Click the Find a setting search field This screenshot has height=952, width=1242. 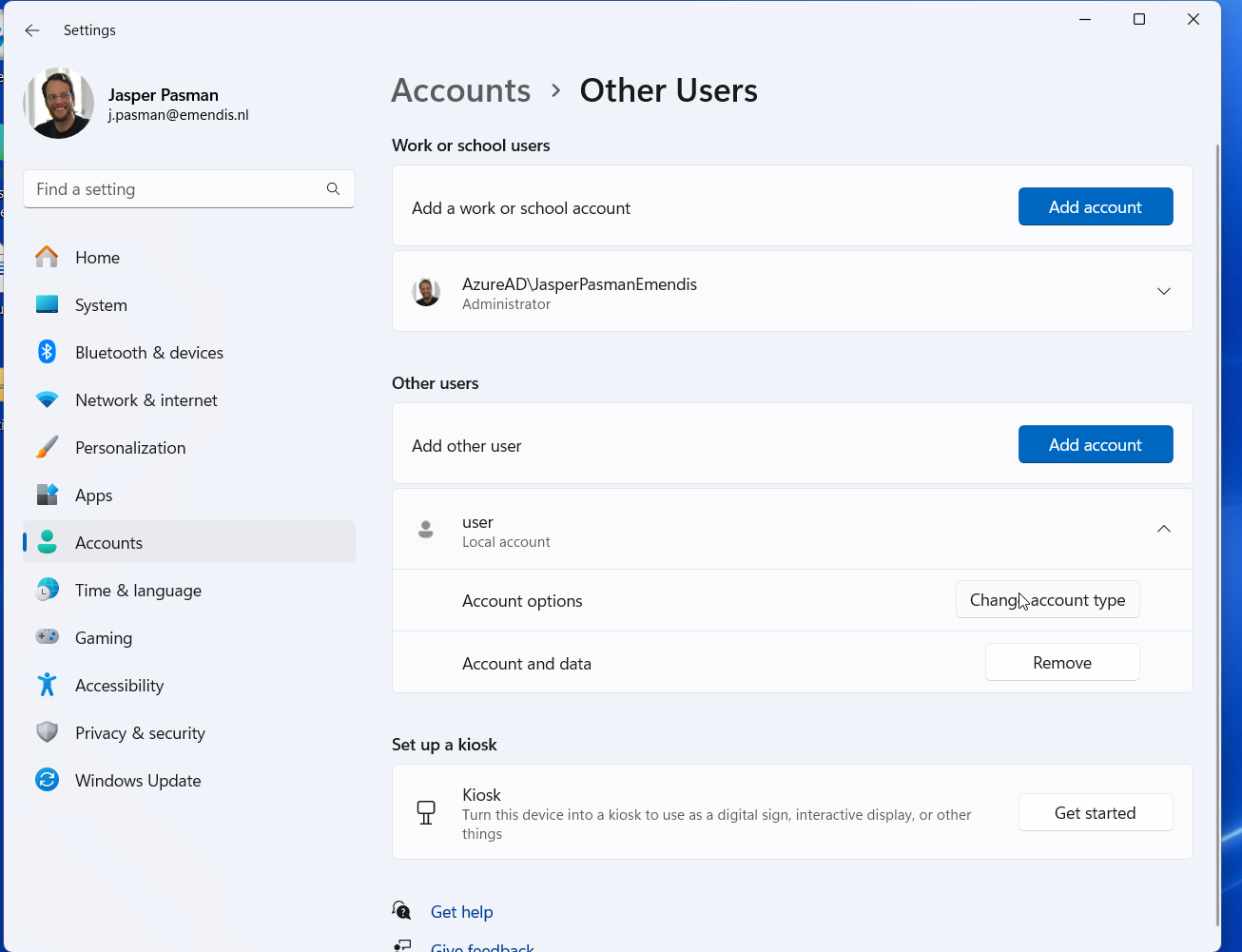coord(176,189)
